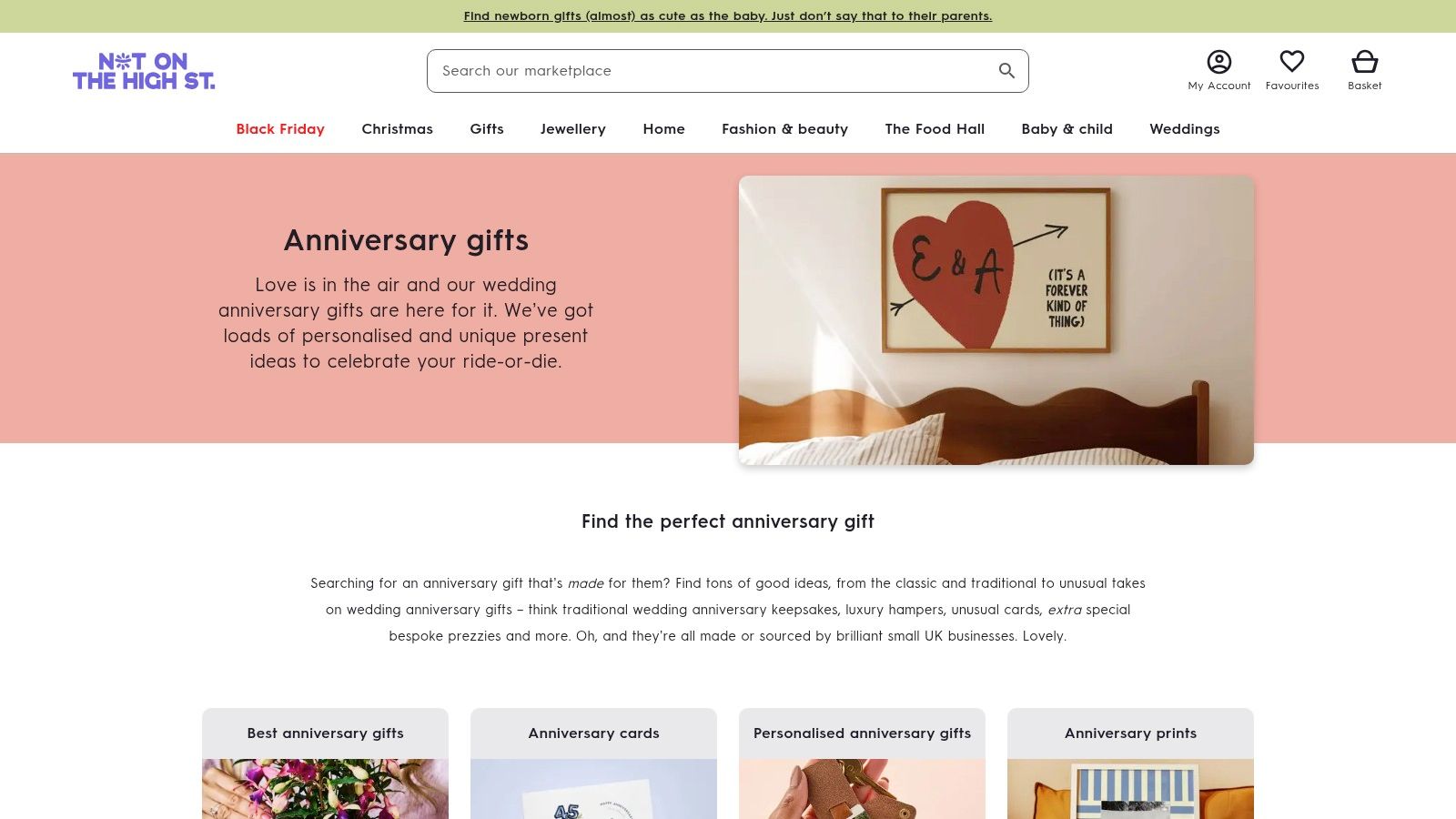
Task: Select Gifts in navigation bar
Action: (x=487, y=129)
